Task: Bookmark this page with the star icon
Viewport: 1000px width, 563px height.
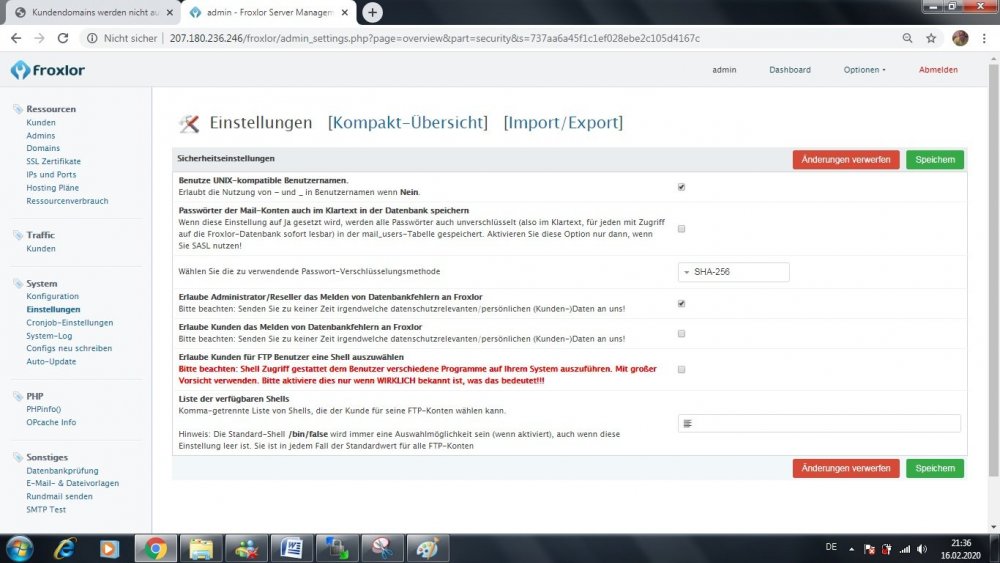Action: (x=931, y=38)
